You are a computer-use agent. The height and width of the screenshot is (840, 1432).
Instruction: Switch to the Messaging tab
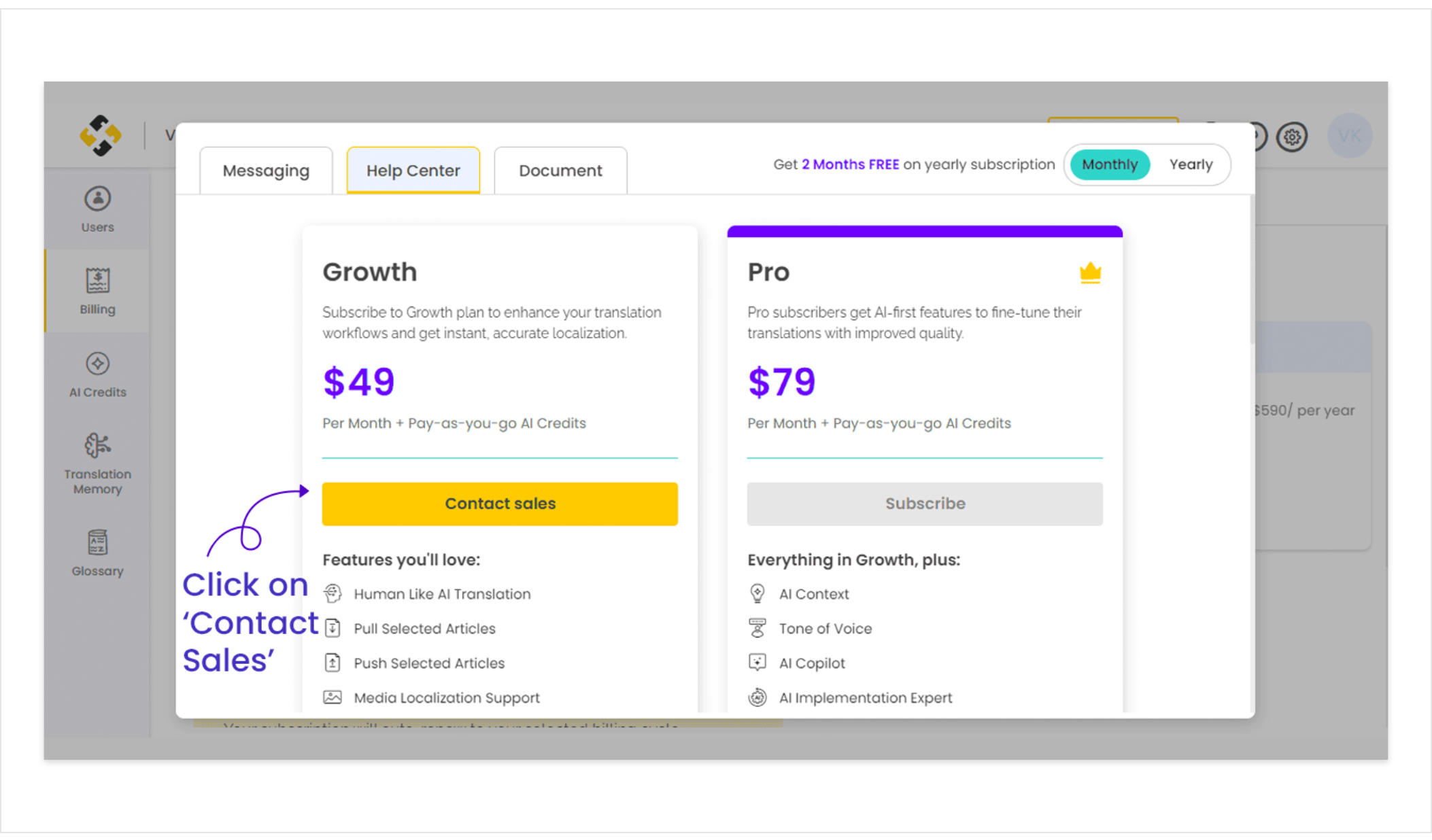[266, 171]
